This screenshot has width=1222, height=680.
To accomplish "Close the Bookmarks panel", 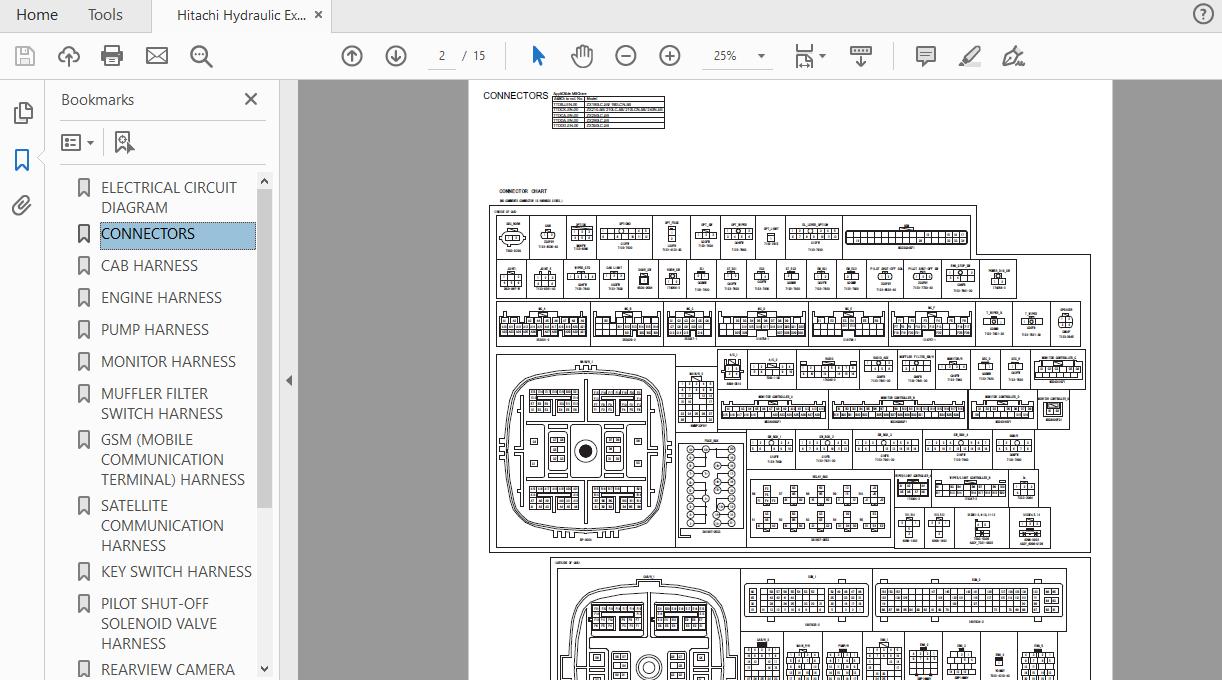I will tap(251, 99).
